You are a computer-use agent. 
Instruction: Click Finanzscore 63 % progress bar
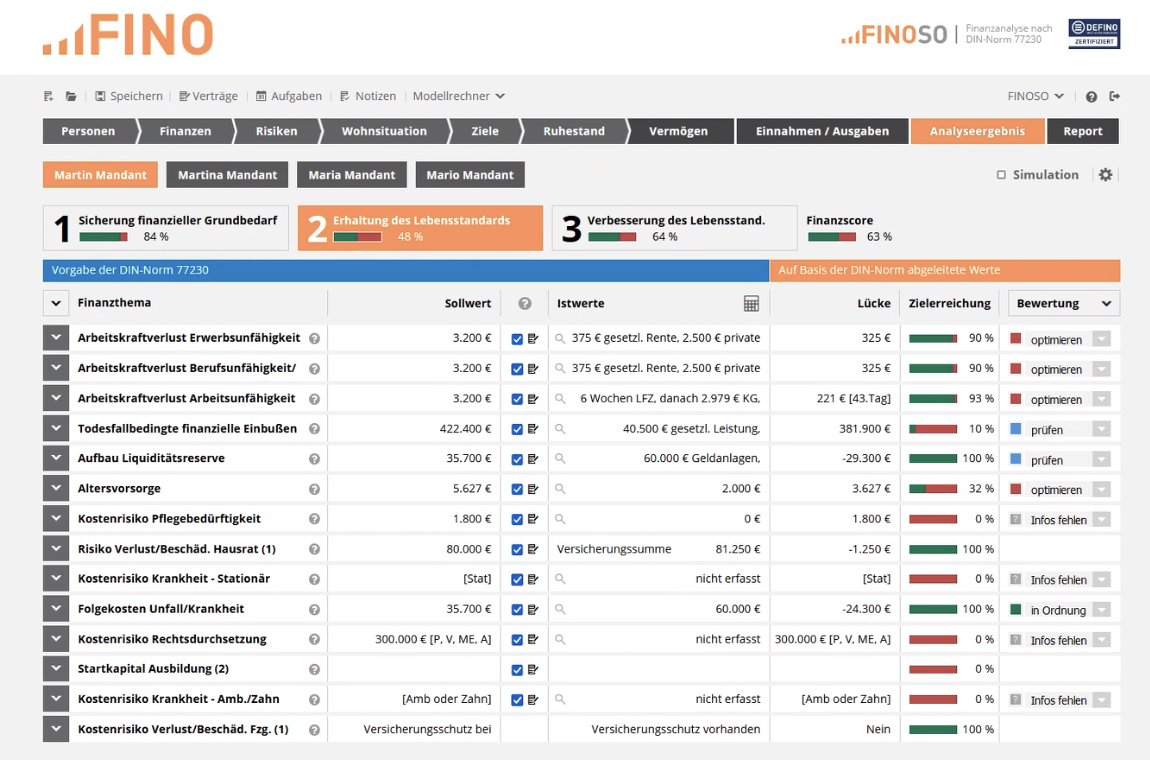tap(831, 237)
